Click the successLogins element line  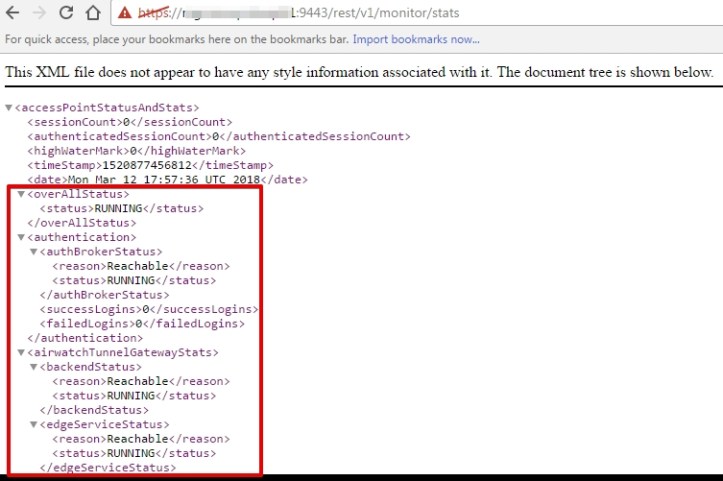(x=149, y=310)
